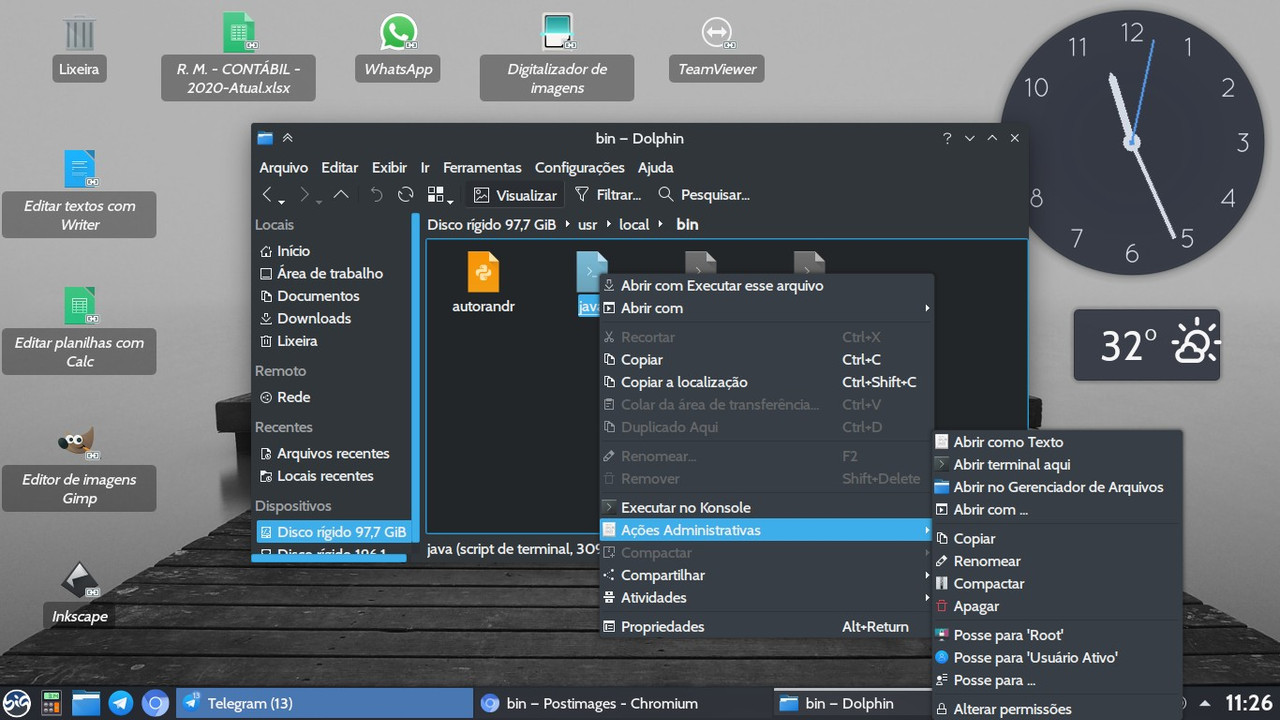This screenshot has height=720, width=1280.
Task: Click the usr breadcrumb segment
Action: coord(587,224)
